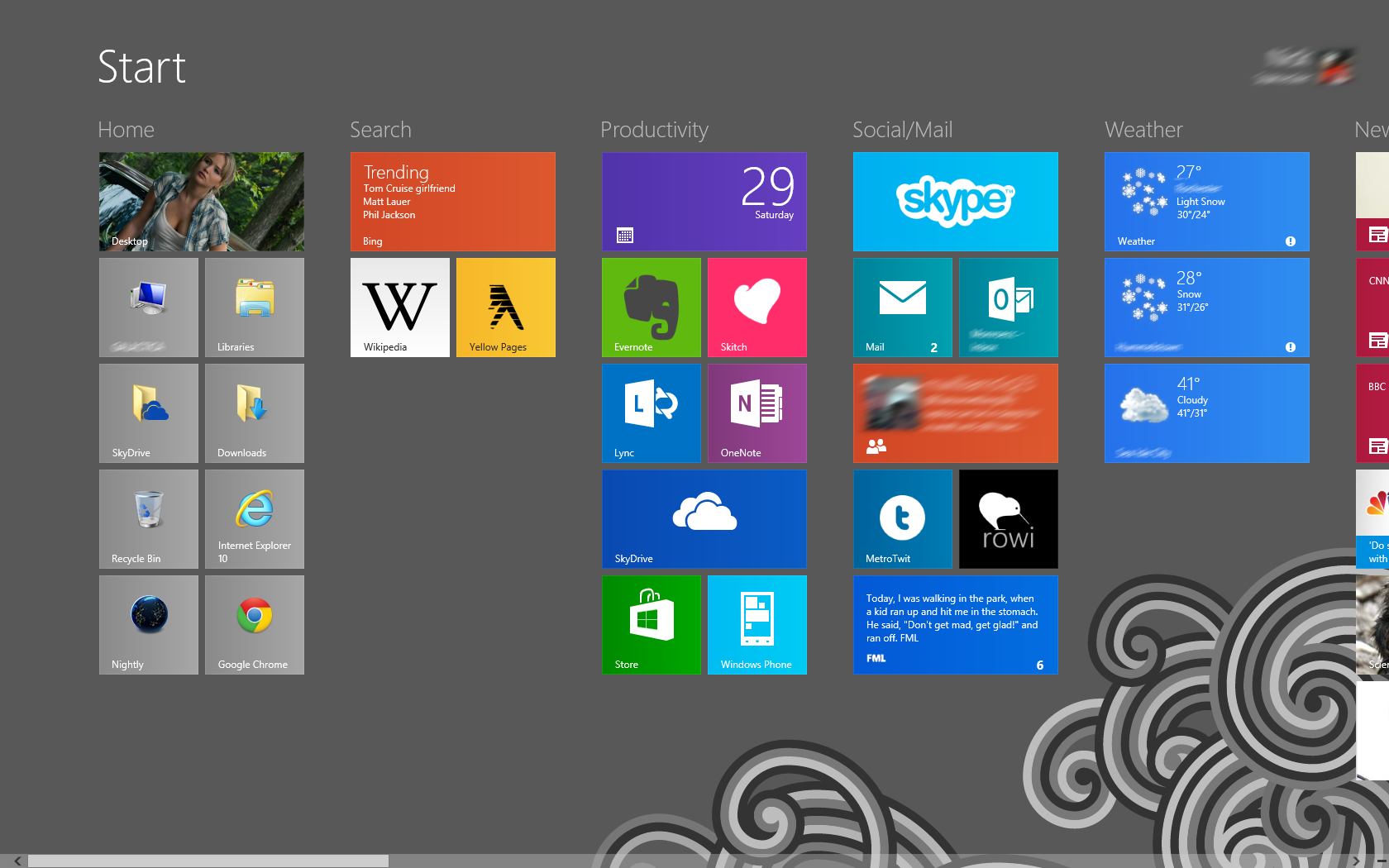
Task: Launch MetroTwit
Action: tap(903, 519)
